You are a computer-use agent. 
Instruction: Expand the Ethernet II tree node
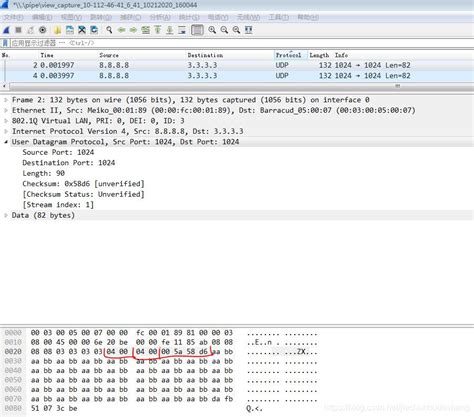(x=6, y=110)
